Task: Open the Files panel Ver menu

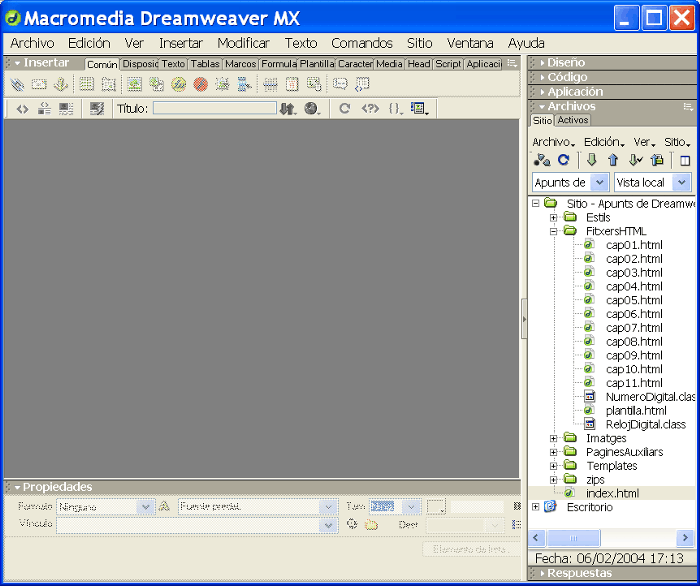Action: [x=644, y=142]
